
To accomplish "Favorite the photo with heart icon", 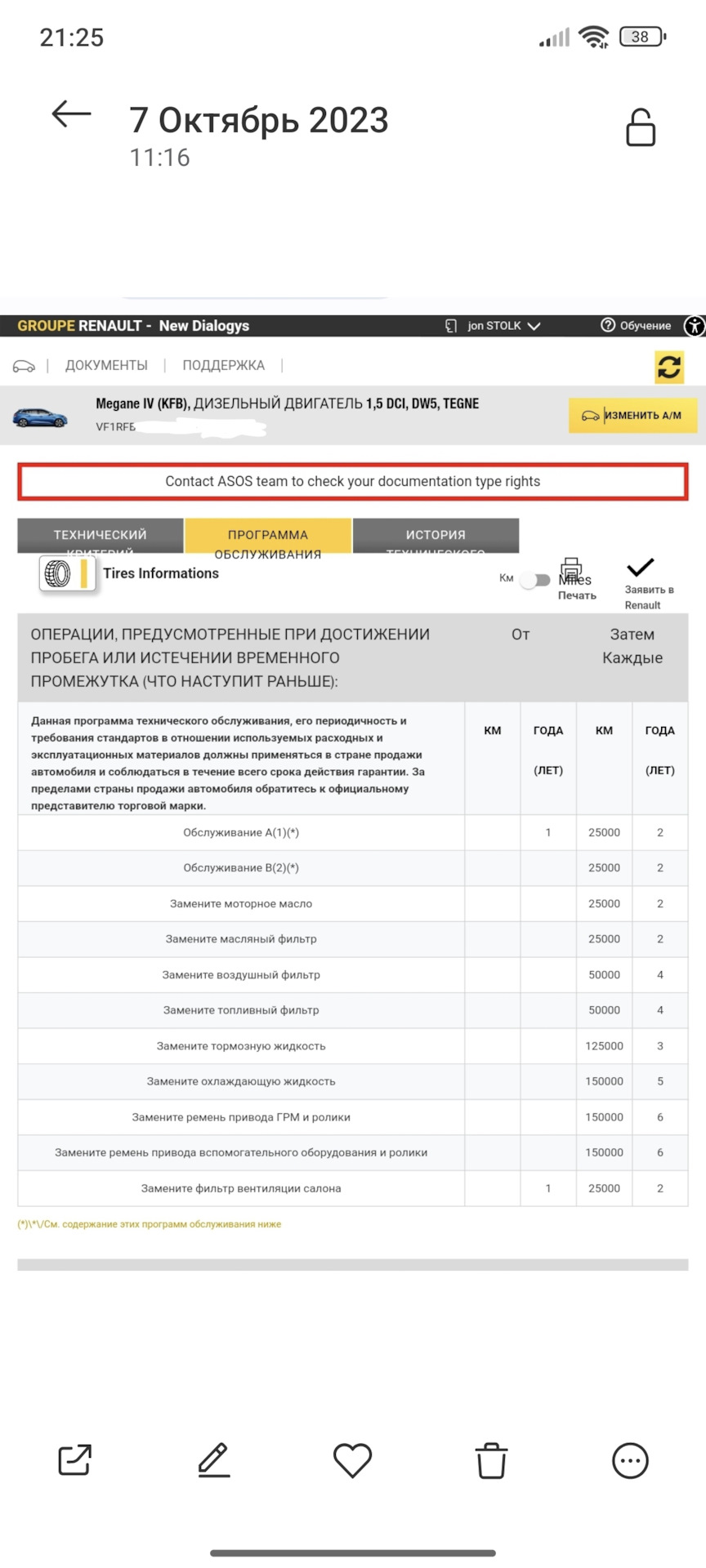I will click(x=353, y=1460).
